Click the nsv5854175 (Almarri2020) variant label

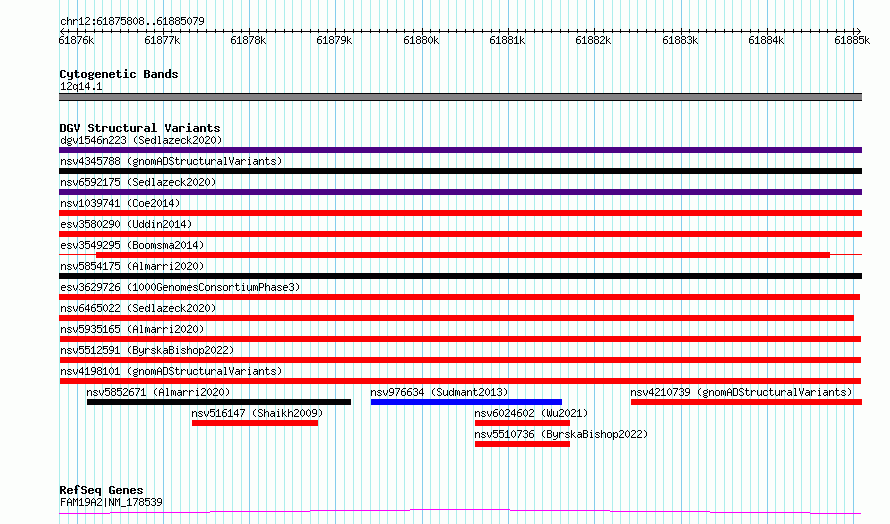click(132, 266)
